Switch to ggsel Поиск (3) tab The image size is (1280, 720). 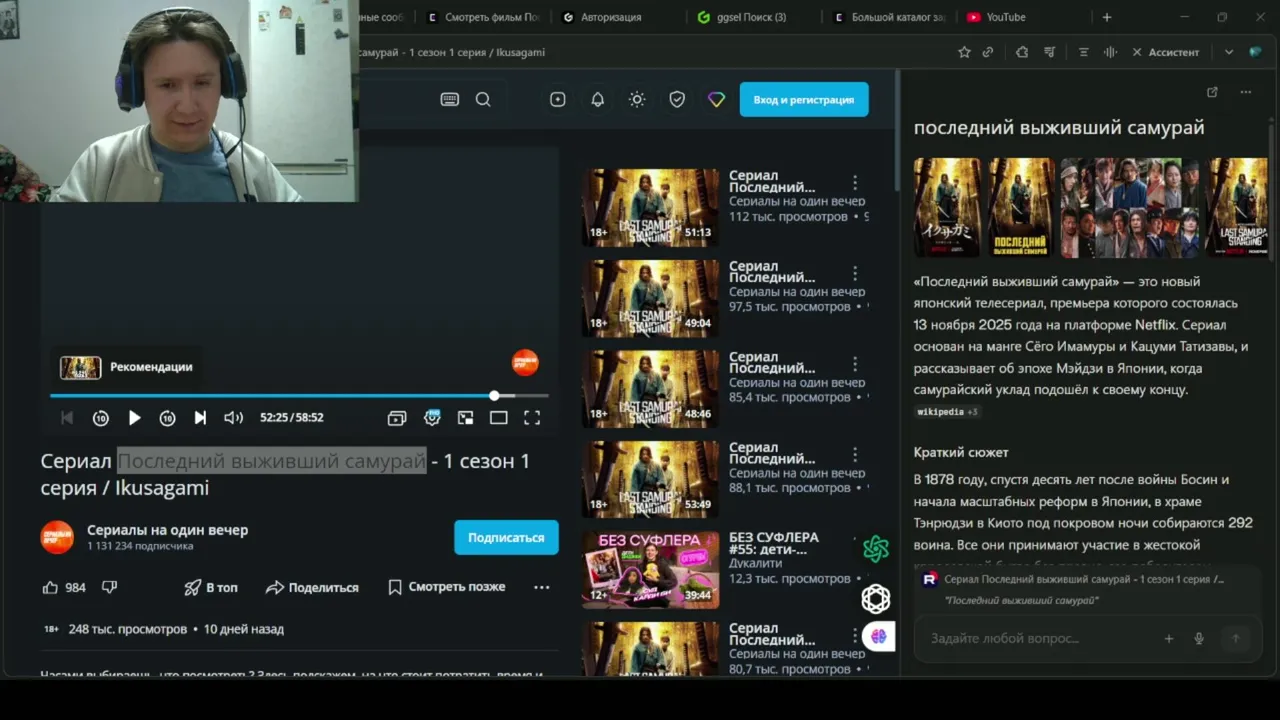click(x=742, y=17)
